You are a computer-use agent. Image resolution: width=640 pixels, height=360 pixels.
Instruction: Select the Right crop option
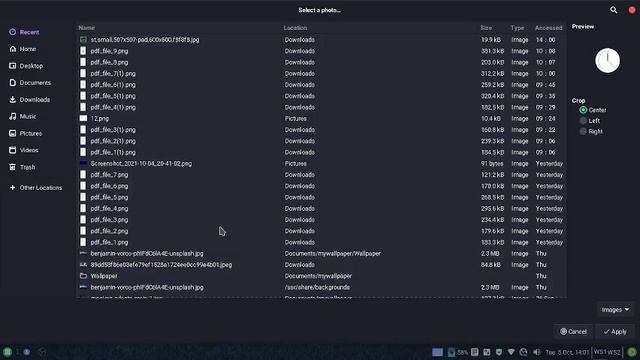click(x=591, y=131)
